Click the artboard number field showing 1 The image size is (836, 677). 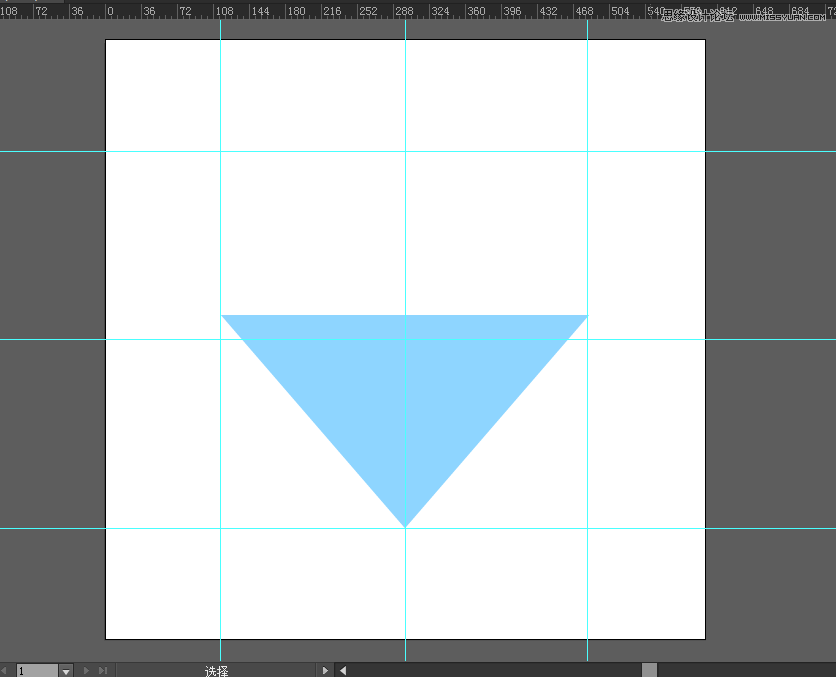pyautogui.click(x=36, y=670)
